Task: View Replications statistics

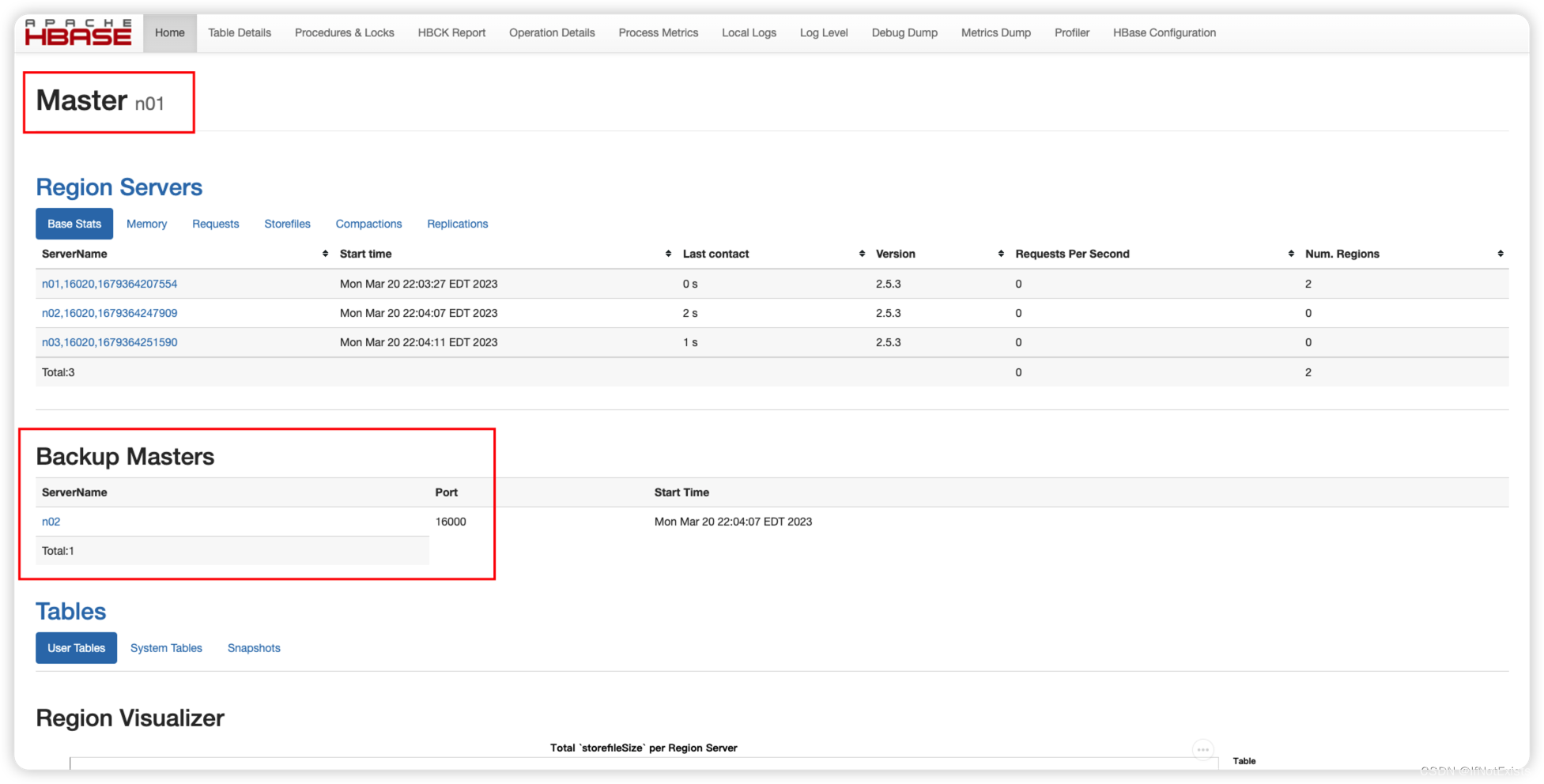Action: click(457, 224)
